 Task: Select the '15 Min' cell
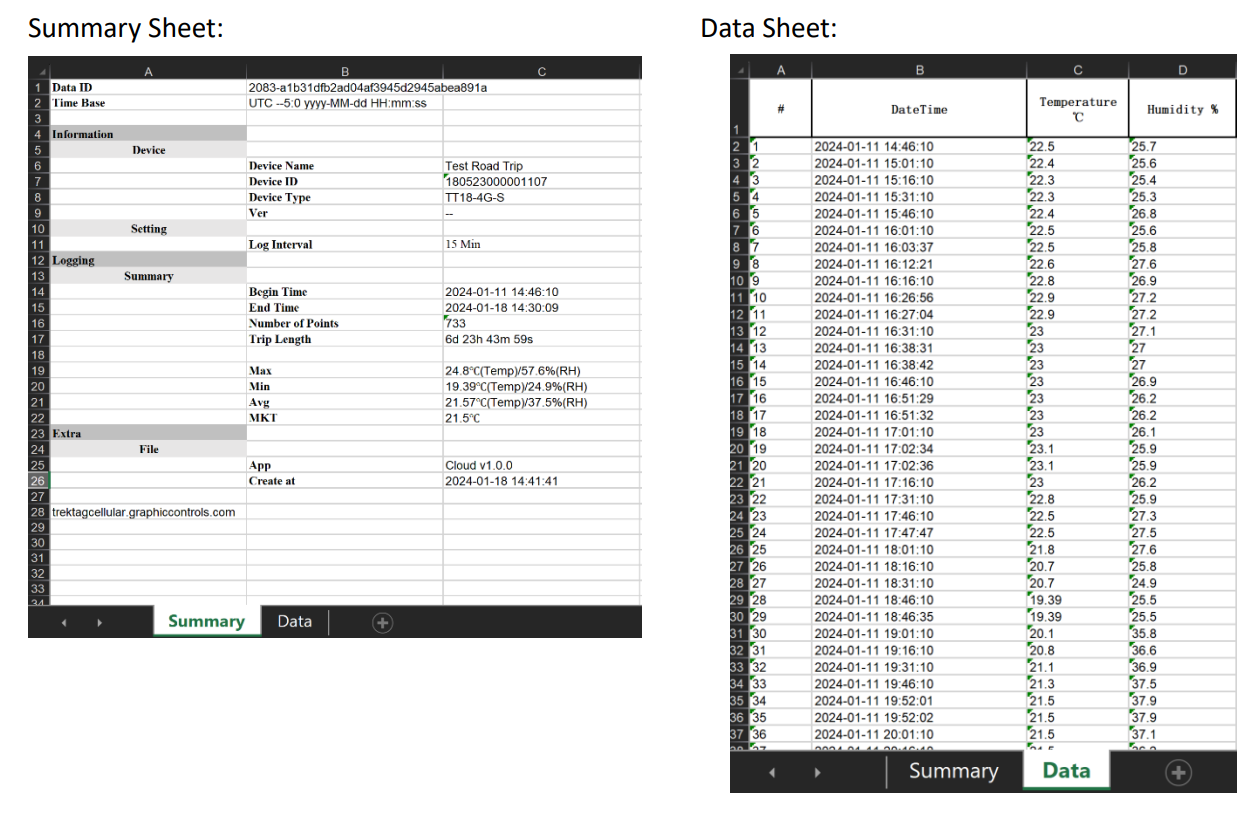541,244
